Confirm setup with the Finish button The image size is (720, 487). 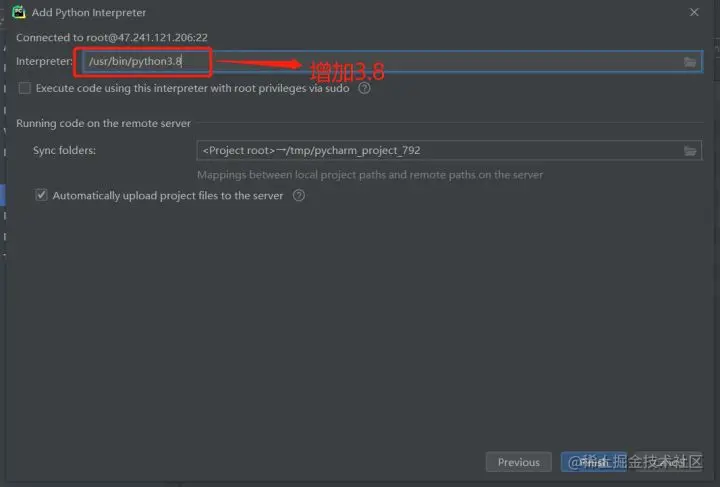(x=594, y=462)
